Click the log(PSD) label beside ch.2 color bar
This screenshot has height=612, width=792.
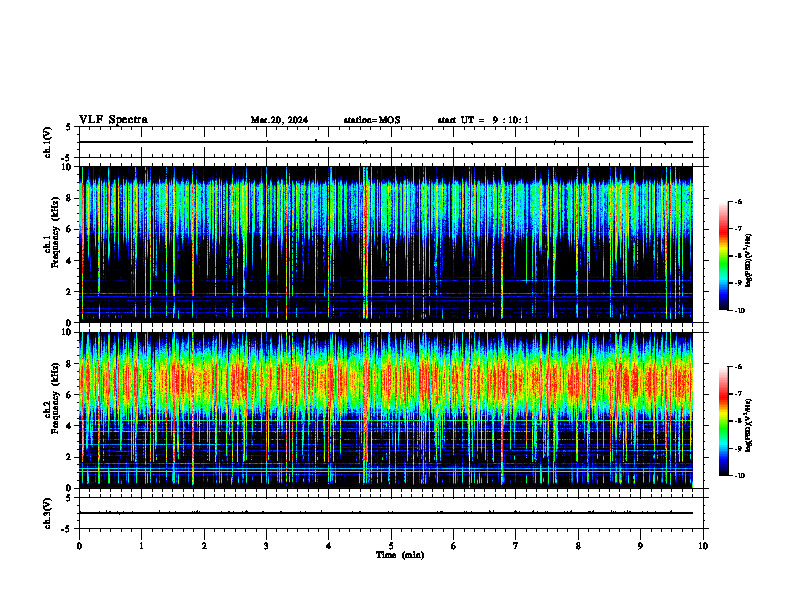pyautogui.click(x=748, y=425)
